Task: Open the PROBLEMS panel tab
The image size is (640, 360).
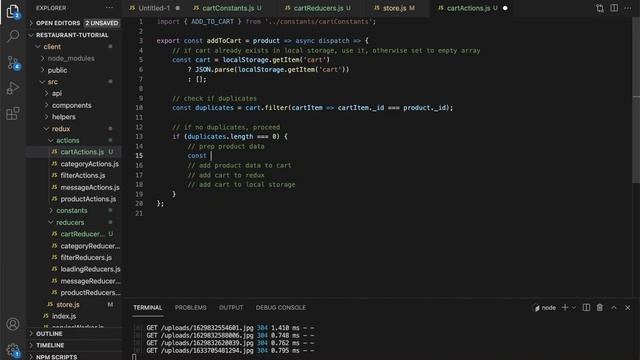Action: pyautogui.click(x=191, y=308)
